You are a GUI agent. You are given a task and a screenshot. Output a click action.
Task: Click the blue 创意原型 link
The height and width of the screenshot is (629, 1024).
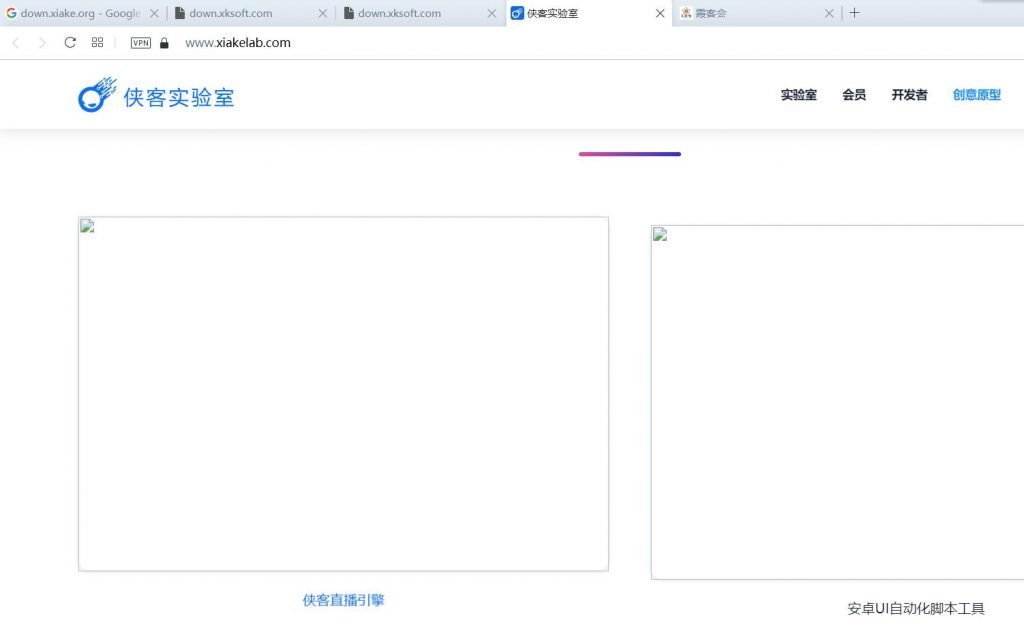976,94
